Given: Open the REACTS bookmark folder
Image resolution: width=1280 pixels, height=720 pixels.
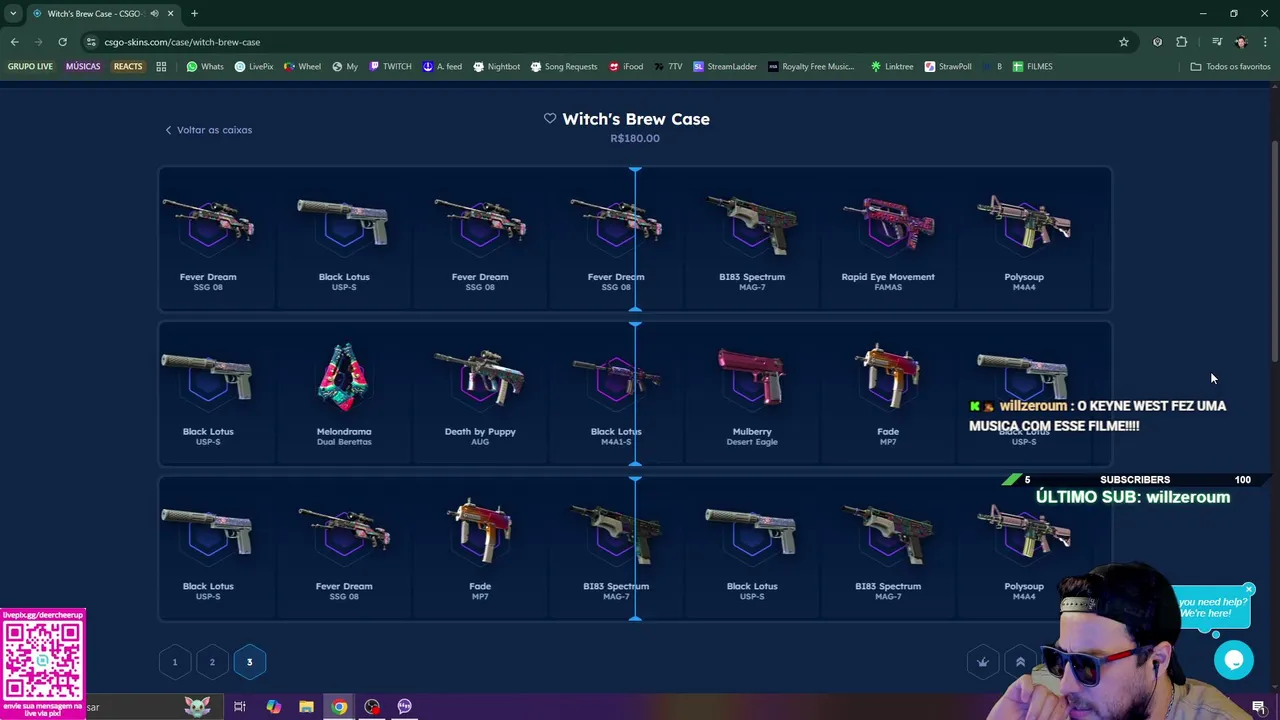Looking at the screenshot, I should pos(128,66).
